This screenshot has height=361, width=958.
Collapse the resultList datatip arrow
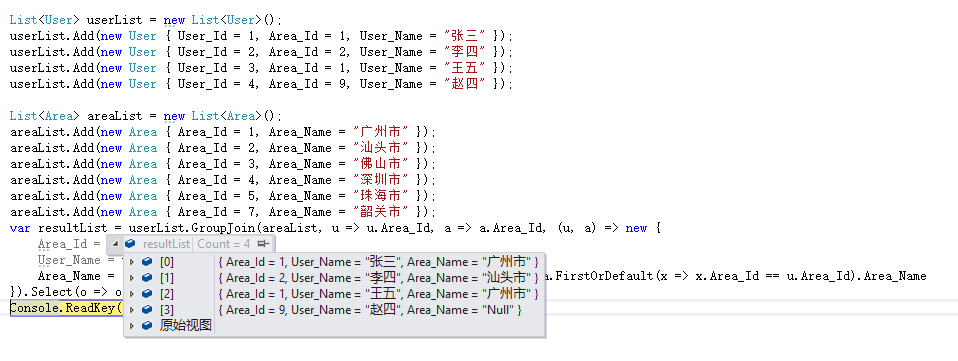(115, 244)
